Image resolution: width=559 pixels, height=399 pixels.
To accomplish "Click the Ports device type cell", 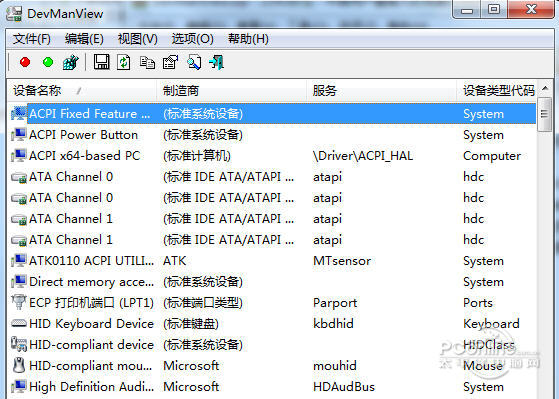I will tap(478, 303).
